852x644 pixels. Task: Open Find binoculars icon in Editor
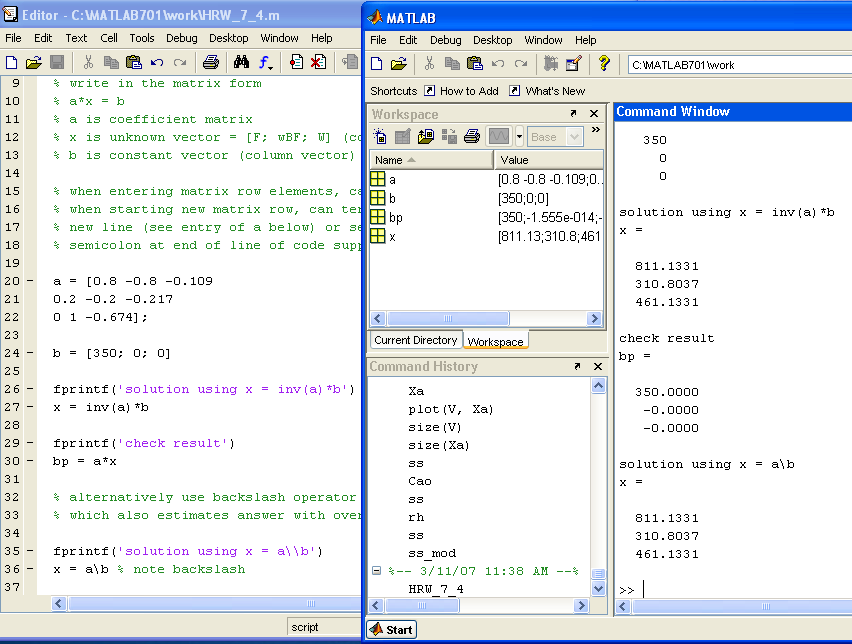[241, 62]
